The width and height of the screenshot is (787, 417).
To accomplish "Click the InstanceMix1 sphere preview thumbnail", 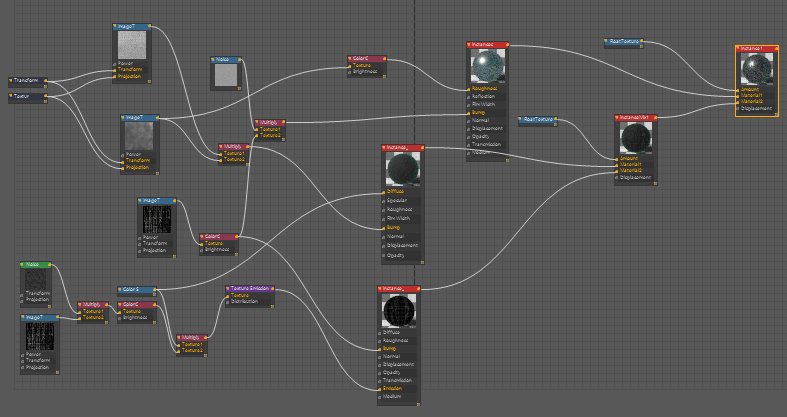I will tap(636, 137).
